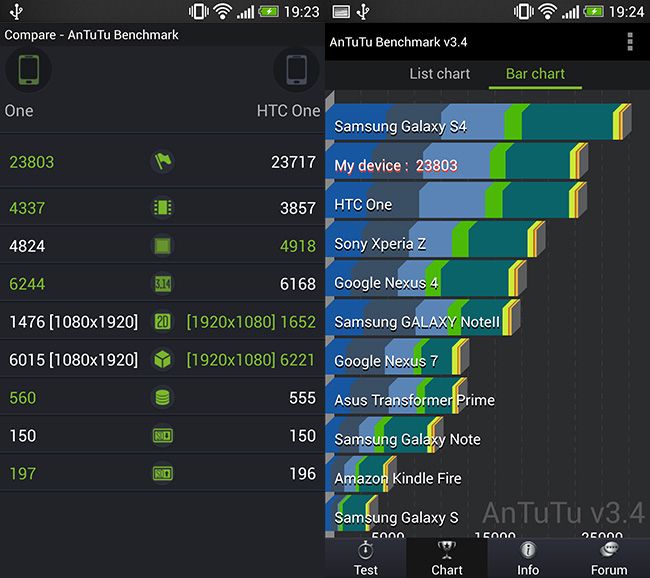Tap the One device name label
The height and width of the screenshot is (578, 650).
click(19, 111)
